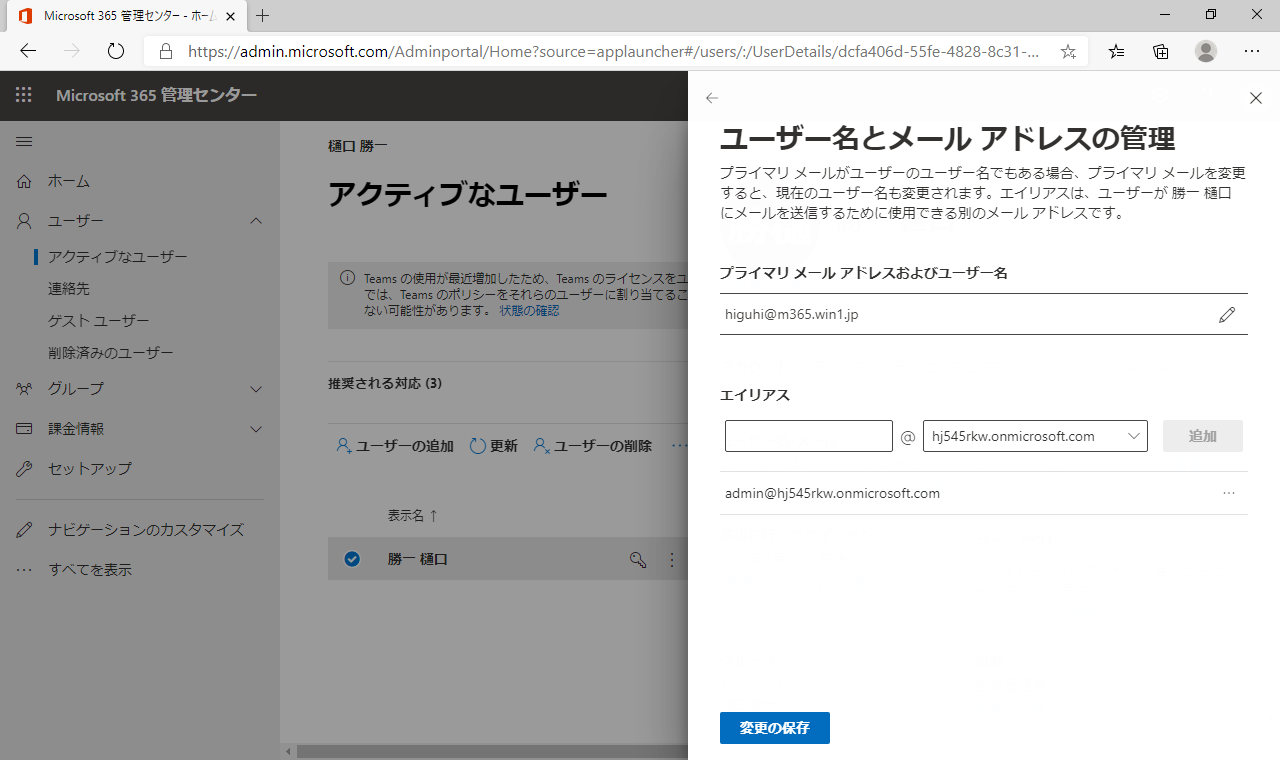Open the browser collections icon
The width and height of the screenshot is (1280, 760).
(x=1161, y=51)
